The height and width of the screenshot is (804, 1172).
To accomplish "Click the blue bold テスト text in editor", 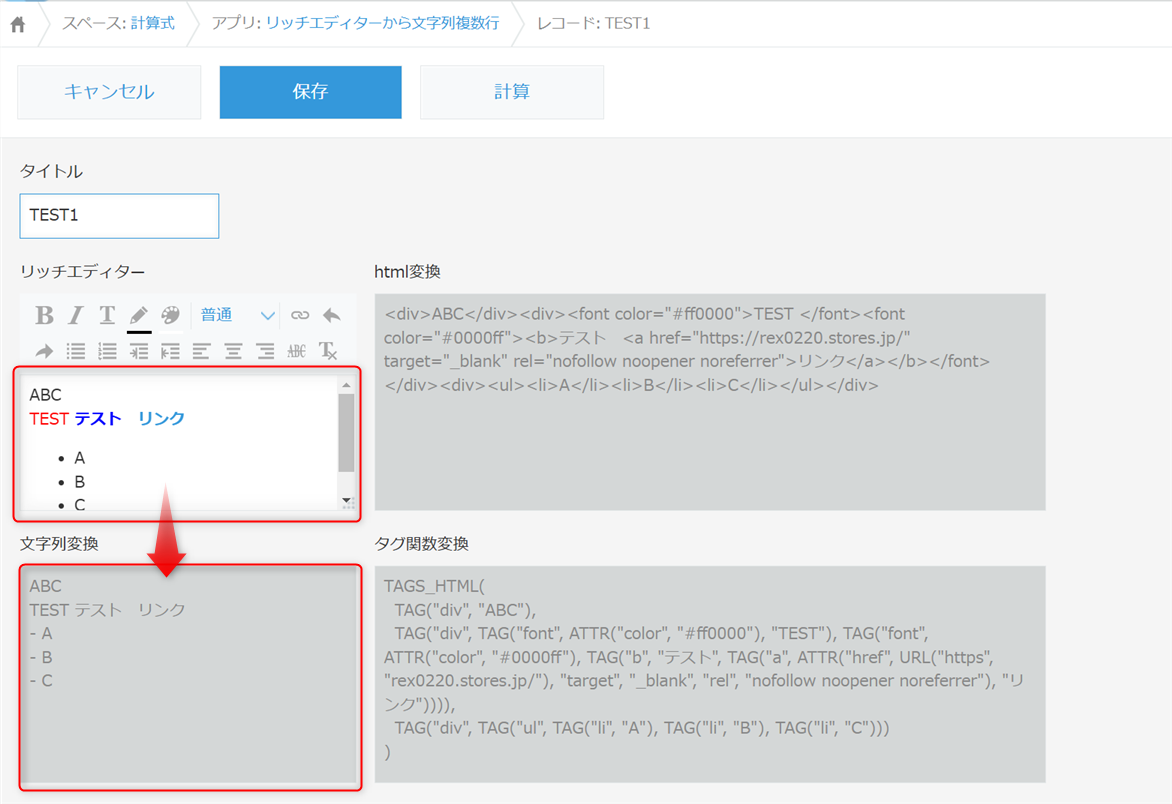I will tap(98, 418).
